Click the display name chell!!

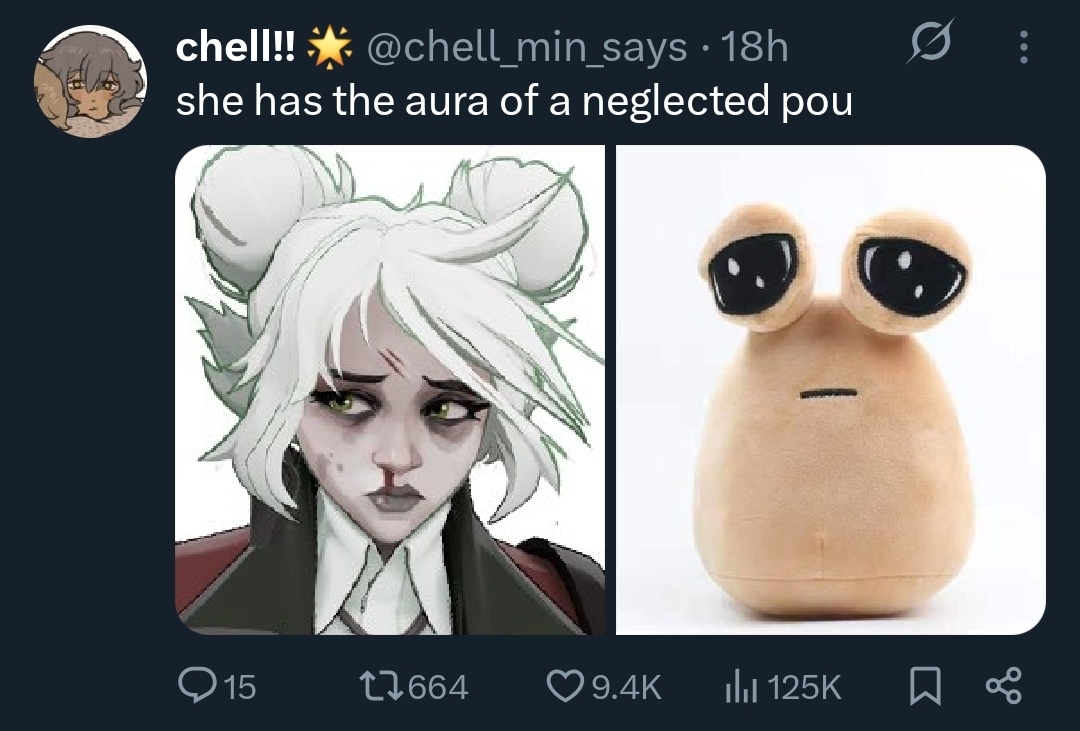[236, 47]
